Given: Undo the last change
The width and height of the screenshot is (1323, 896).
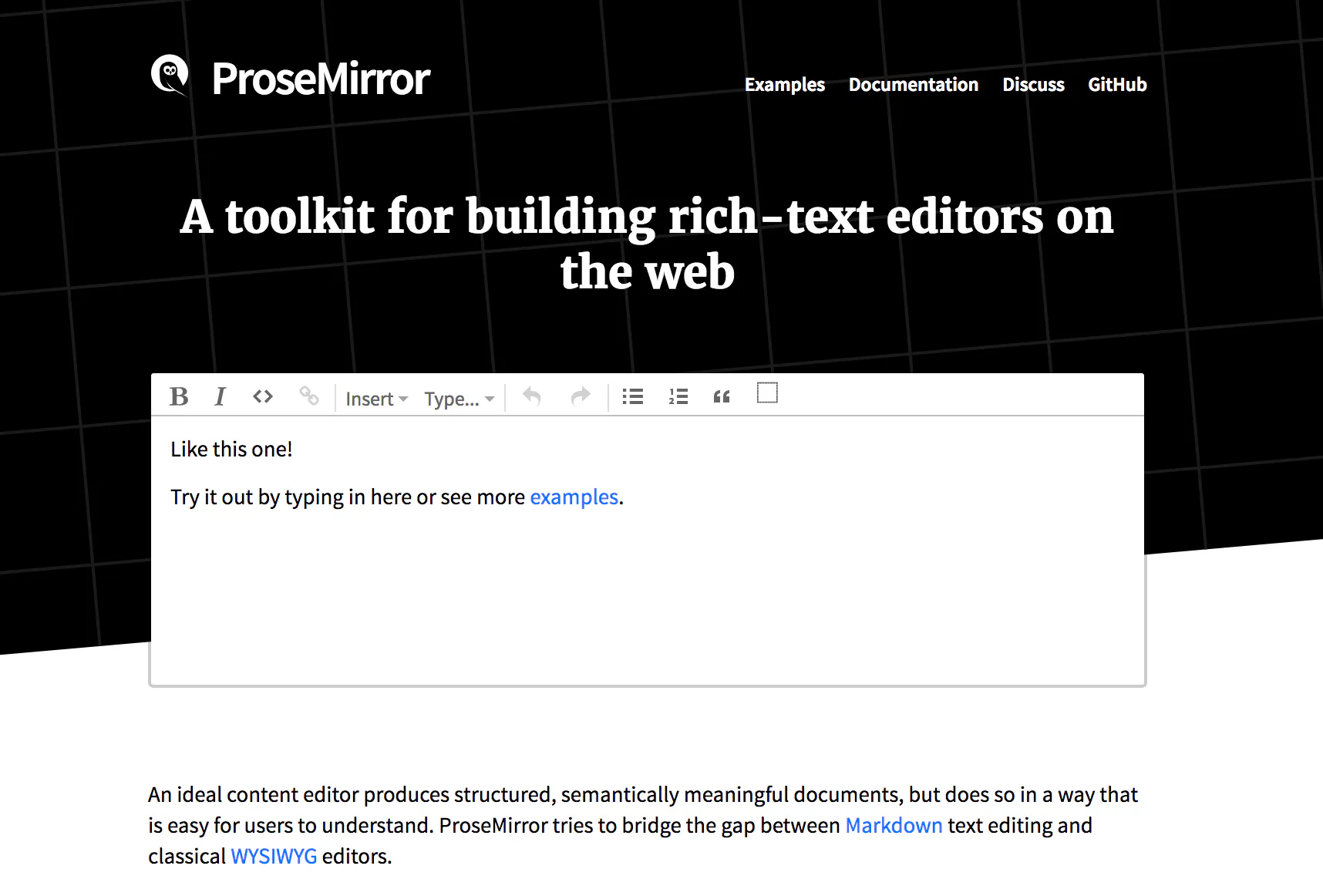Looking at the screenshot, I should (x=532, y=396).
